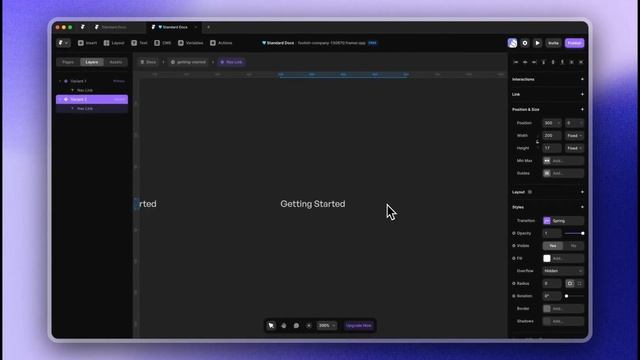Toggle the aspect ratio lock icon

[x=537, y=142]
